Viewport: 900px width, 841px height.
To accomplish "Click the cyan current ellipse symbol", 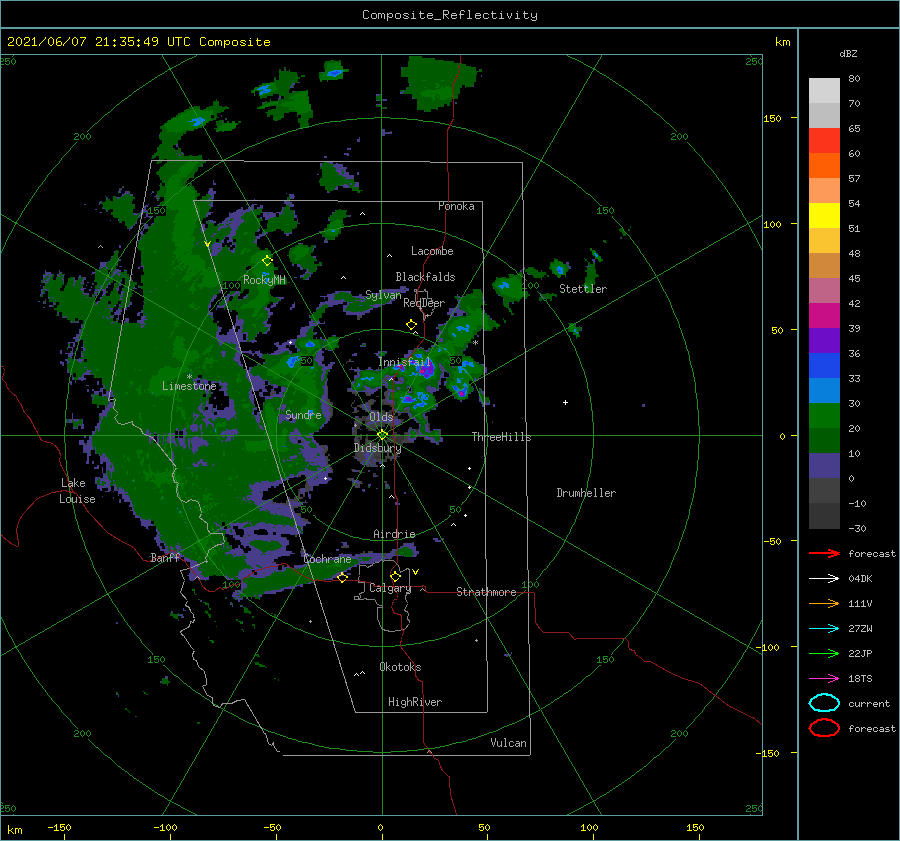I will 824,703.
